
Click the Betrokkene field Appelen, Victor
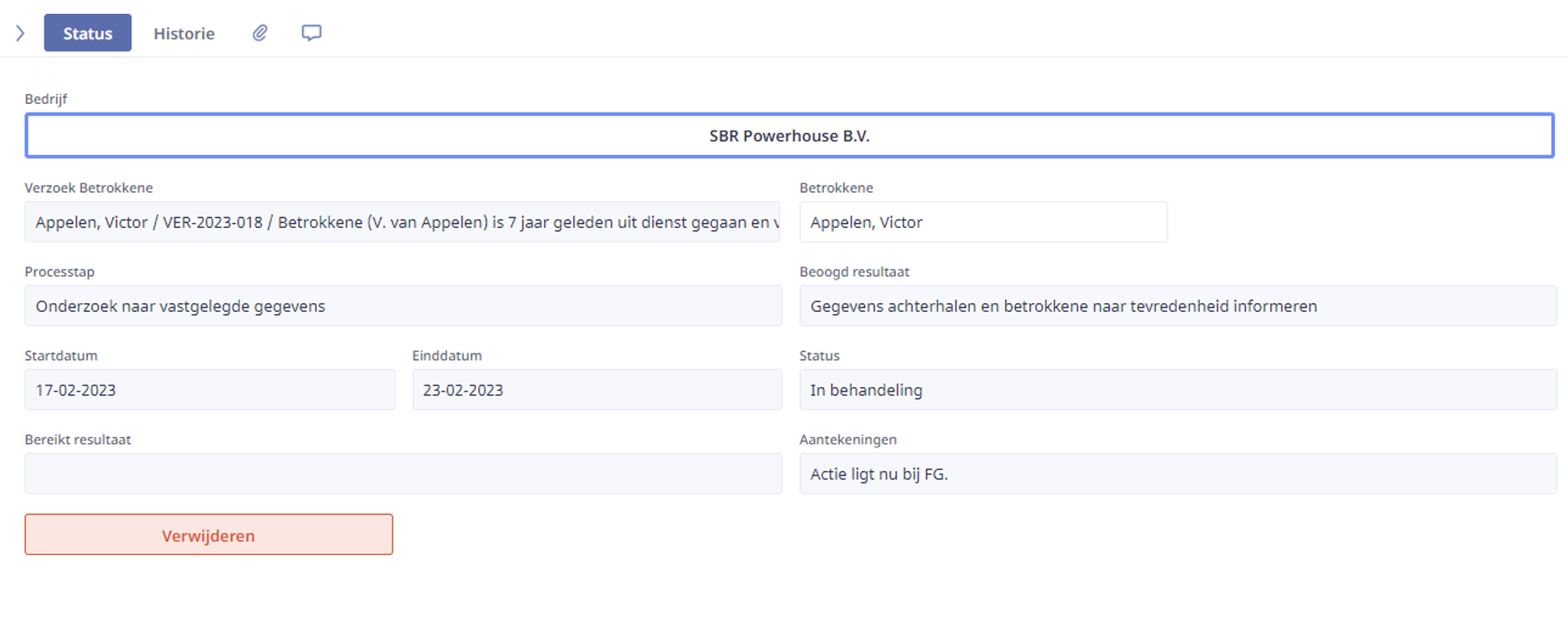(984, 222)
